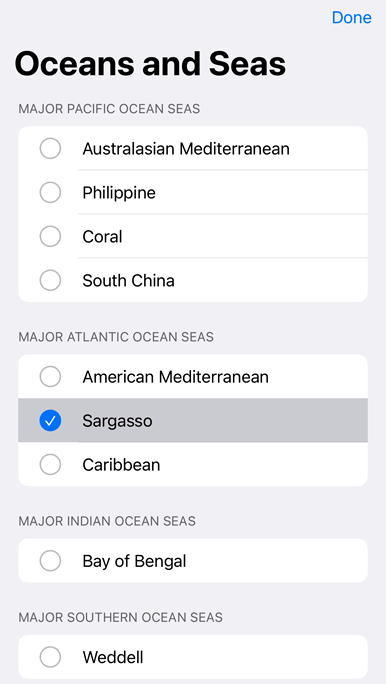
Task: Pick the South China row label
Action: pos(129,280)
